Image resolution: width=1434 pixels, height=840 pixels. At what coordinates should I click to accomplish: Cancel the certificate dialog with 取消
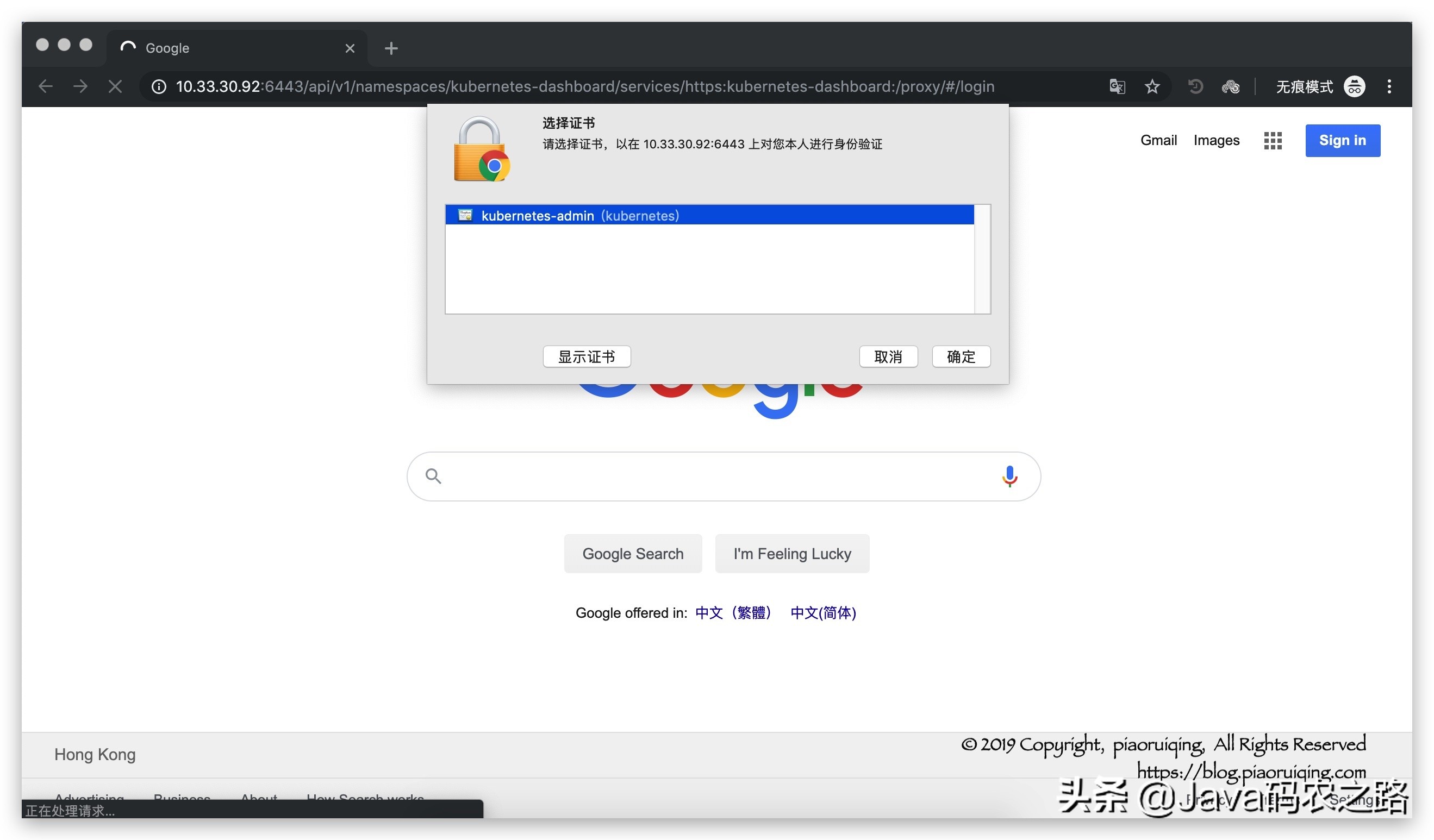(888, 356)
